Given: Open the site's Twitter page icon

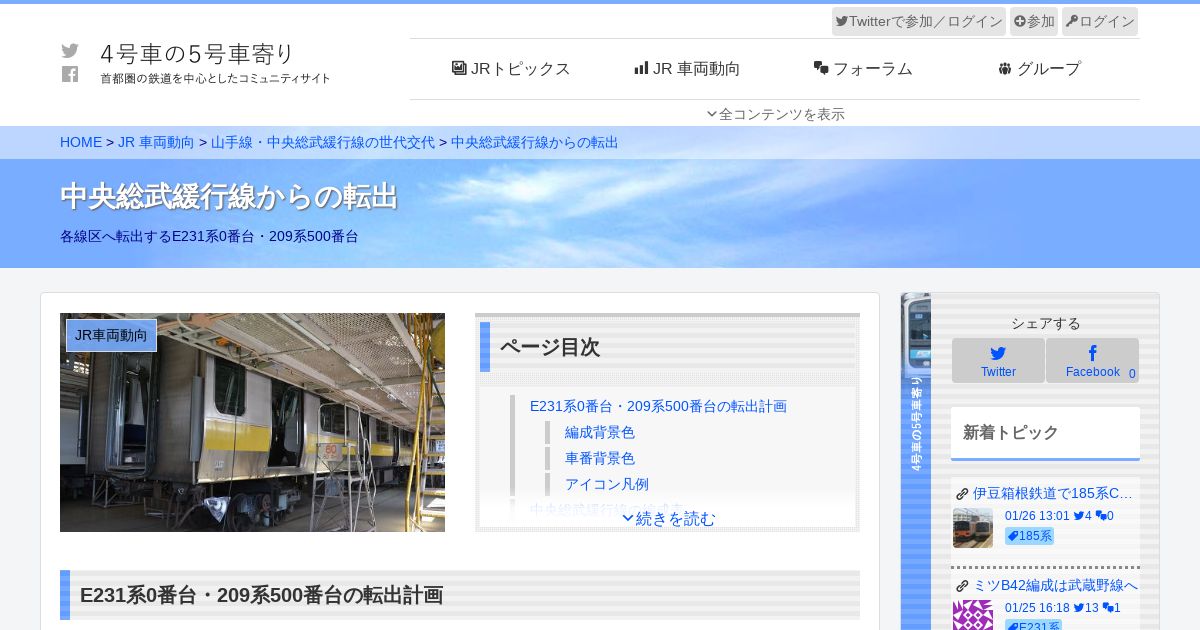Looking at the screenshot, I should tap(70, 51).
